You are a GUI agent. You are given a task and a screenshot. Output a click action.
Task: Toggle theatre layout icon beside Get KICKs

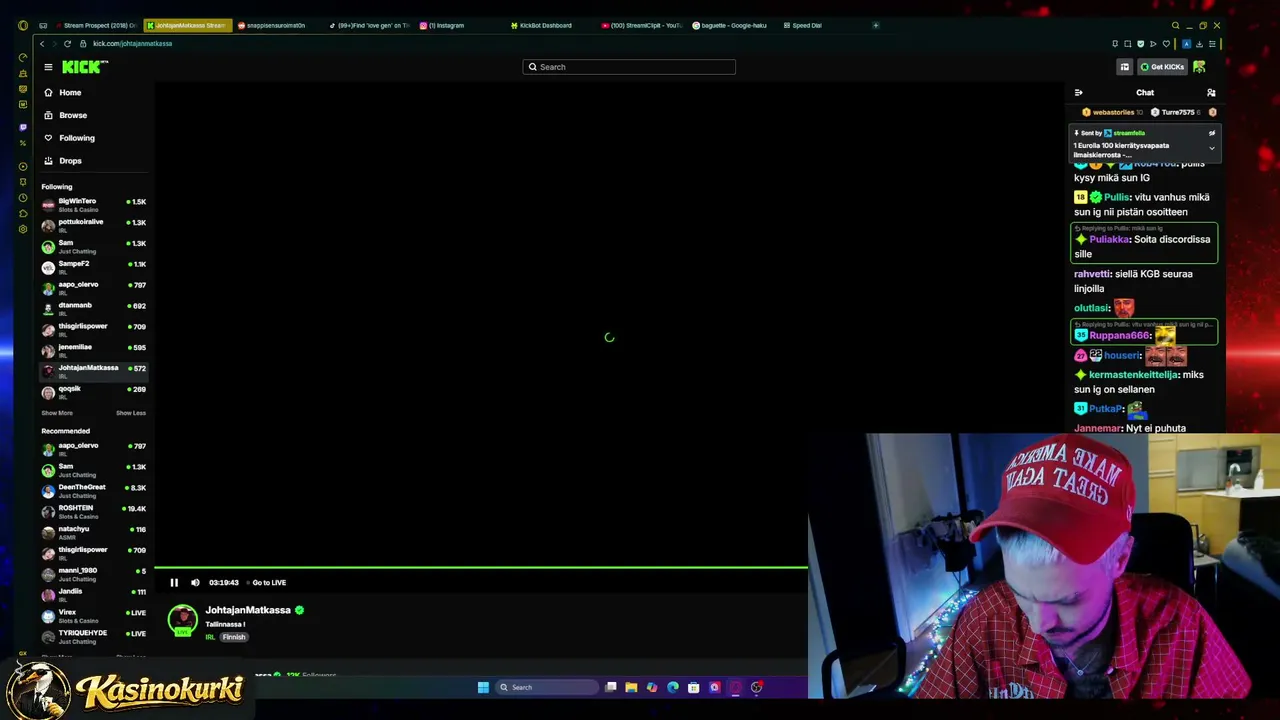[1125, 67]
